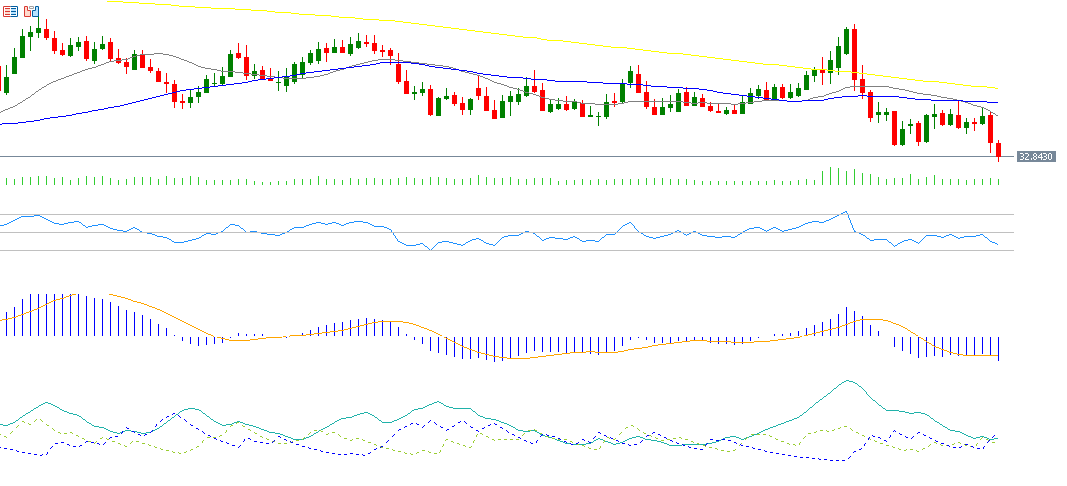Click the solid teal ADX line peak
This screenshot has height=486, width=1067.
click(x=848, y=381)
